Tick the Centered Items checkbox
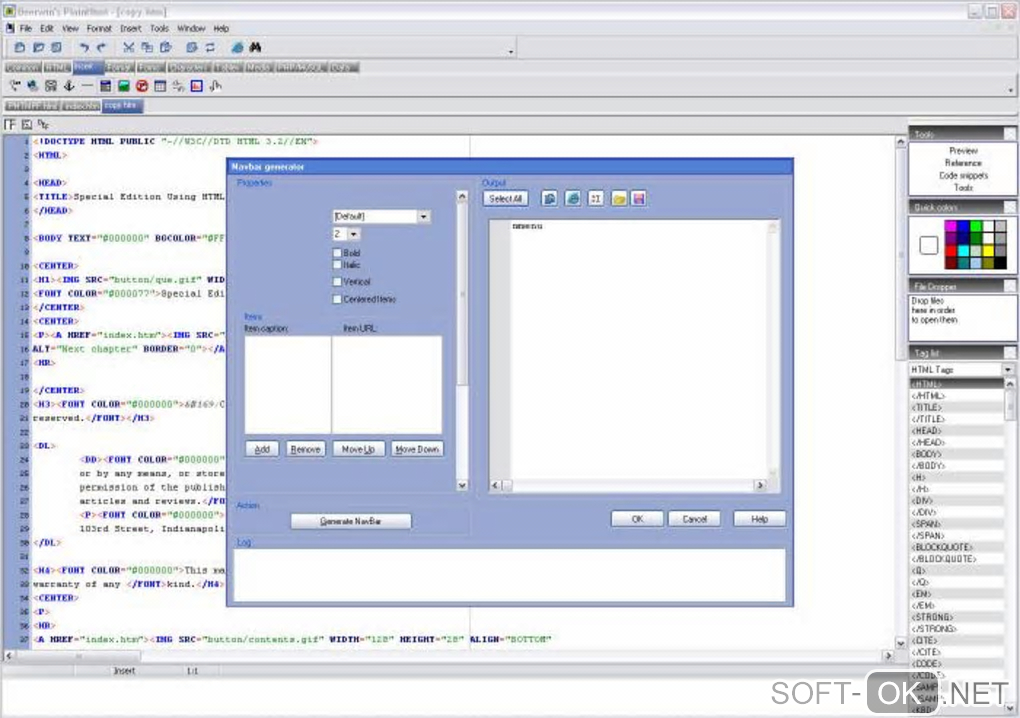The width and height of the screenshot is (1020, 718). [337, 299]
